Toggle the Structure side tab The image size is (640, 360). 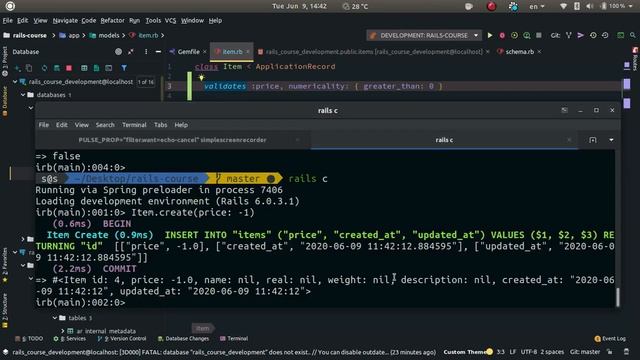[x=4, y=311]
